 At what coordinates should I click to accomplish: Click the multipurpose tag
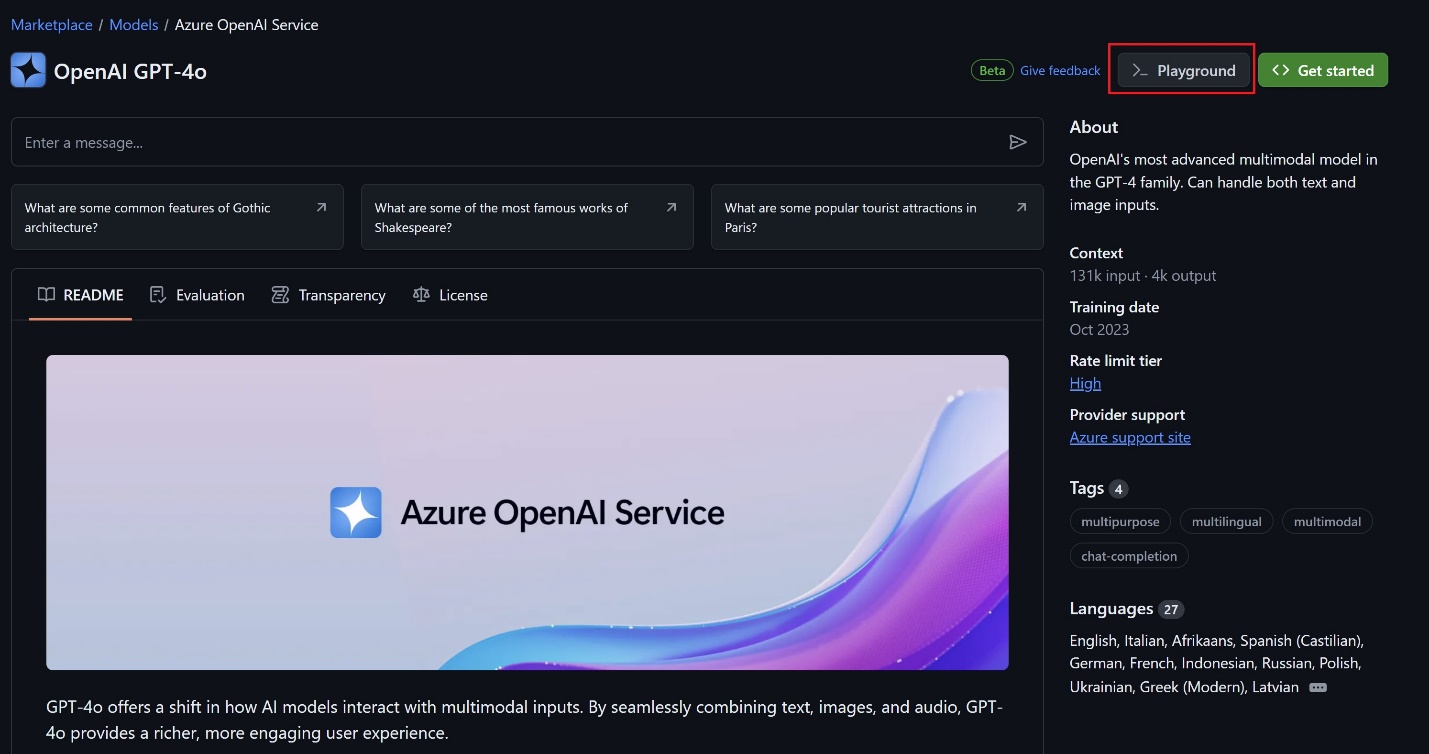(1120, 521)
